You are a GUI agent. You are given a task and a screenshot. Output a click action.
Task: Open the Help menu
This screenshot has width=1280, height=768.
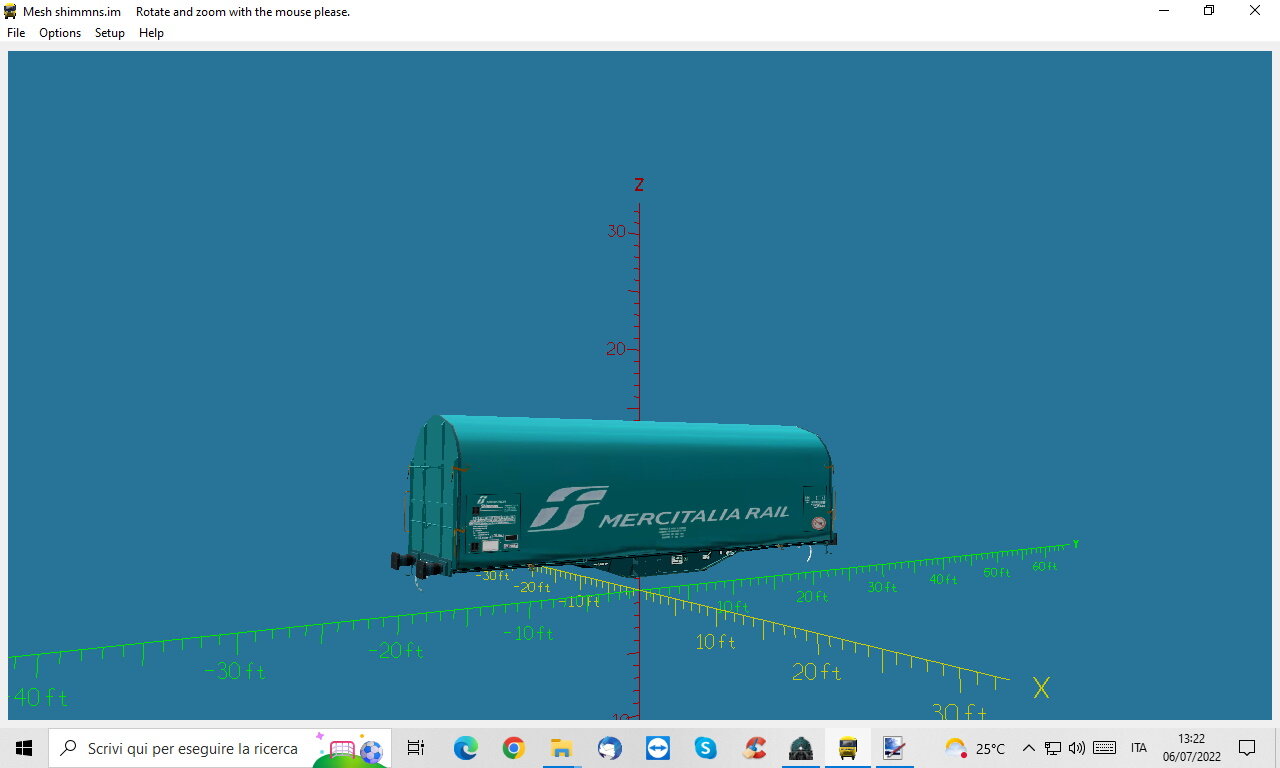point(151,33)
